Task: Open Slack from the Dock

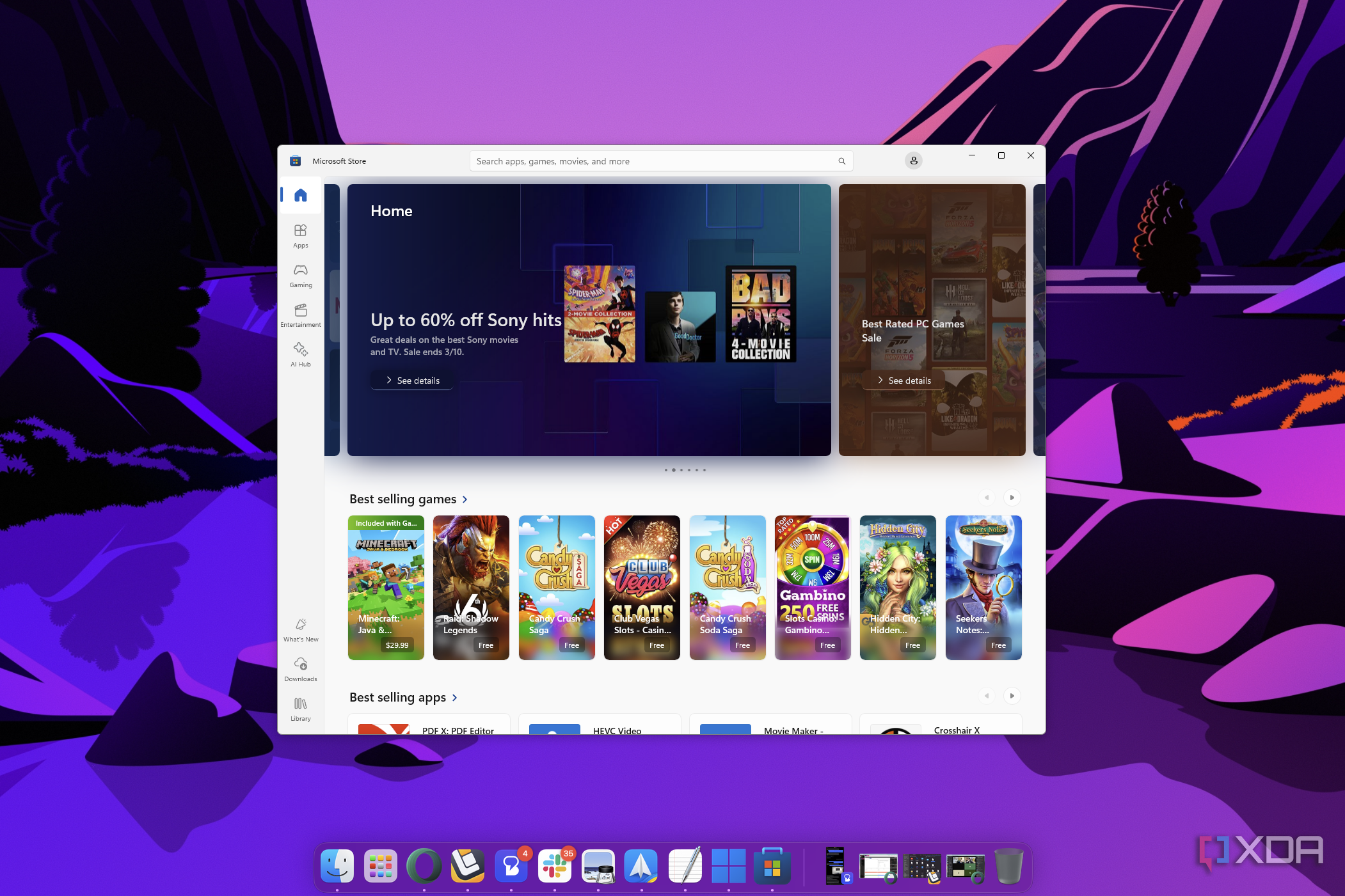Action: click(x=555, y=866)
